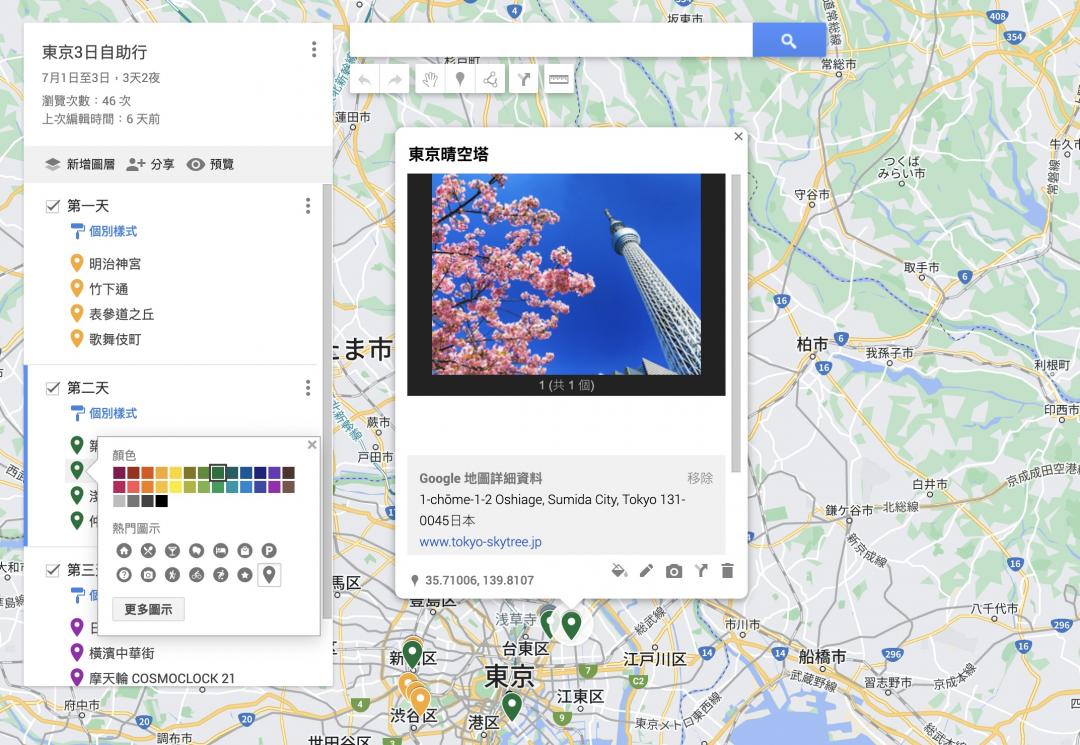
Task: Select the add marker tool in toolbar
Action: click(x=459, y=80)
